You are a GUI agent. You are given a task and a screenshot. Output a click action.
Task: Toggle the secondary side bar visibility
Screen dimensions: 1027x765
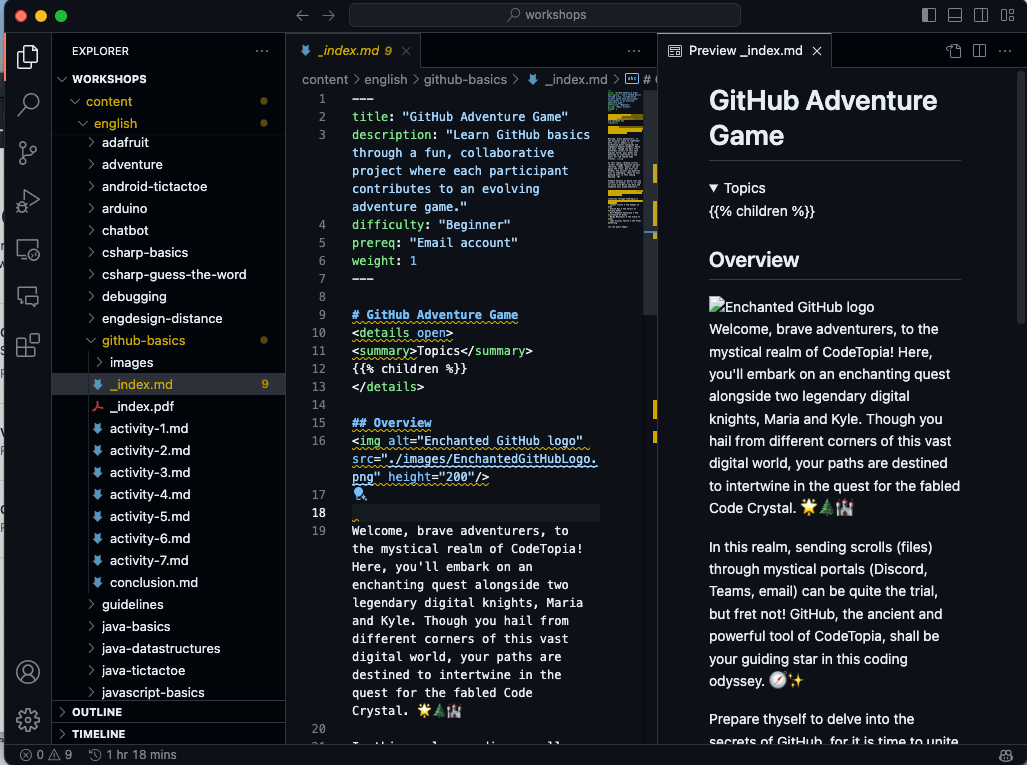coord(981,15)
